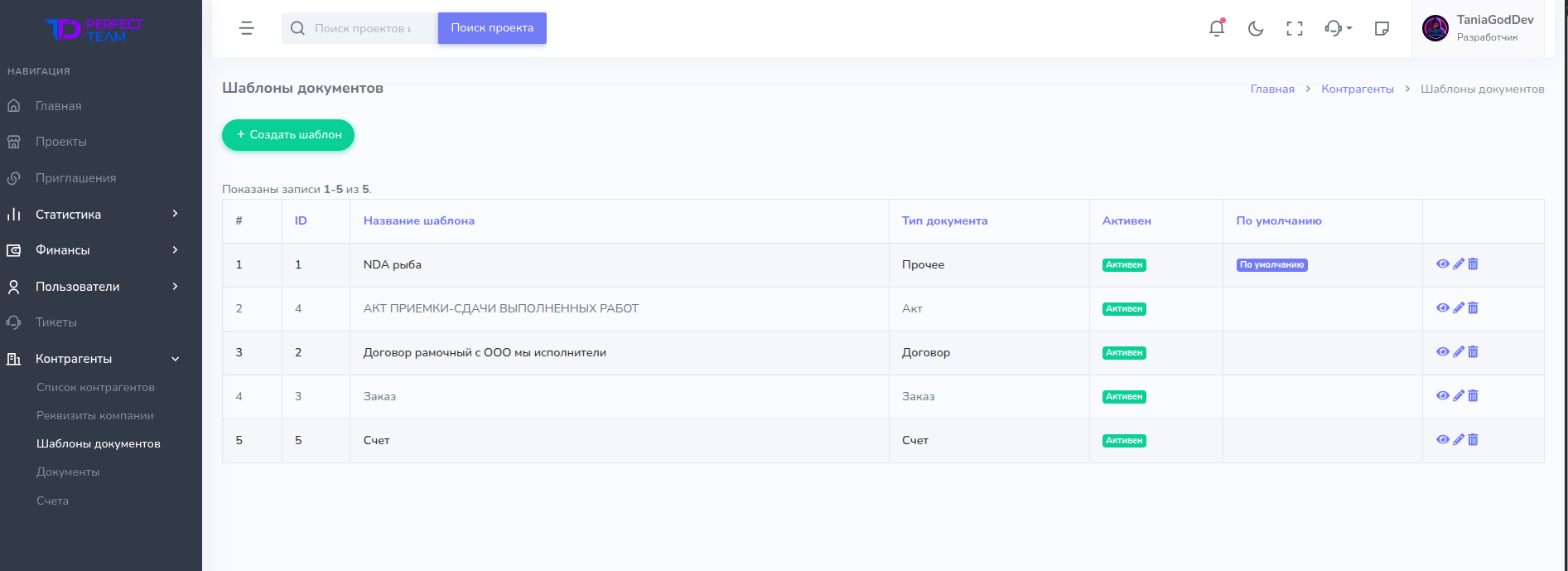The image size is (1568, 571).
Task: Select АКТ ПРИЕМКИ-СДАЧИ ВЫПОЛНЕННЫХ РАБОТ text
Action: click(x=501, y=308)
